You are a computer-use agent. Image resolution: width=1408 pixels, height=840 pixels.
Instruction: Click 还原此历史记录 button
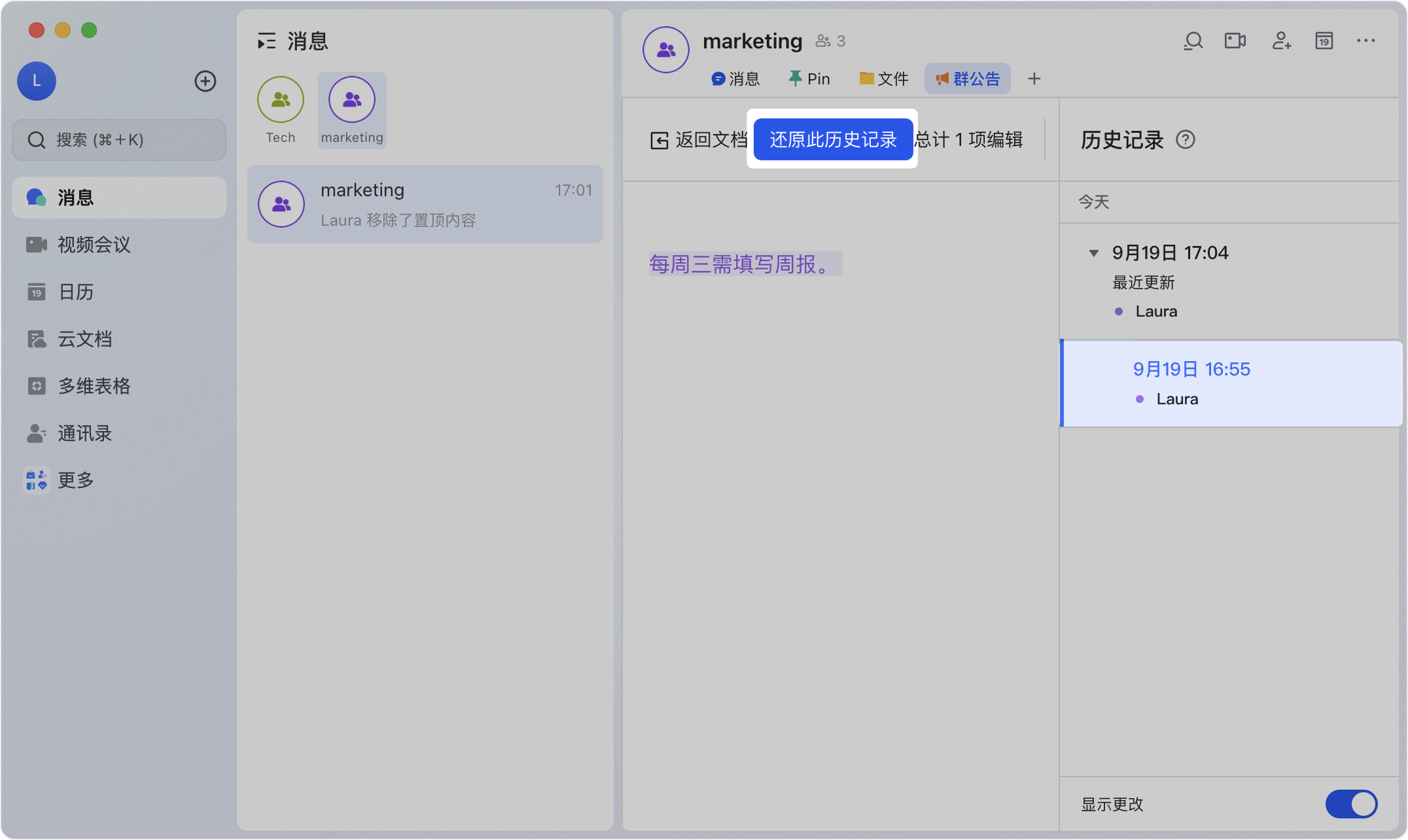[832, 139]
